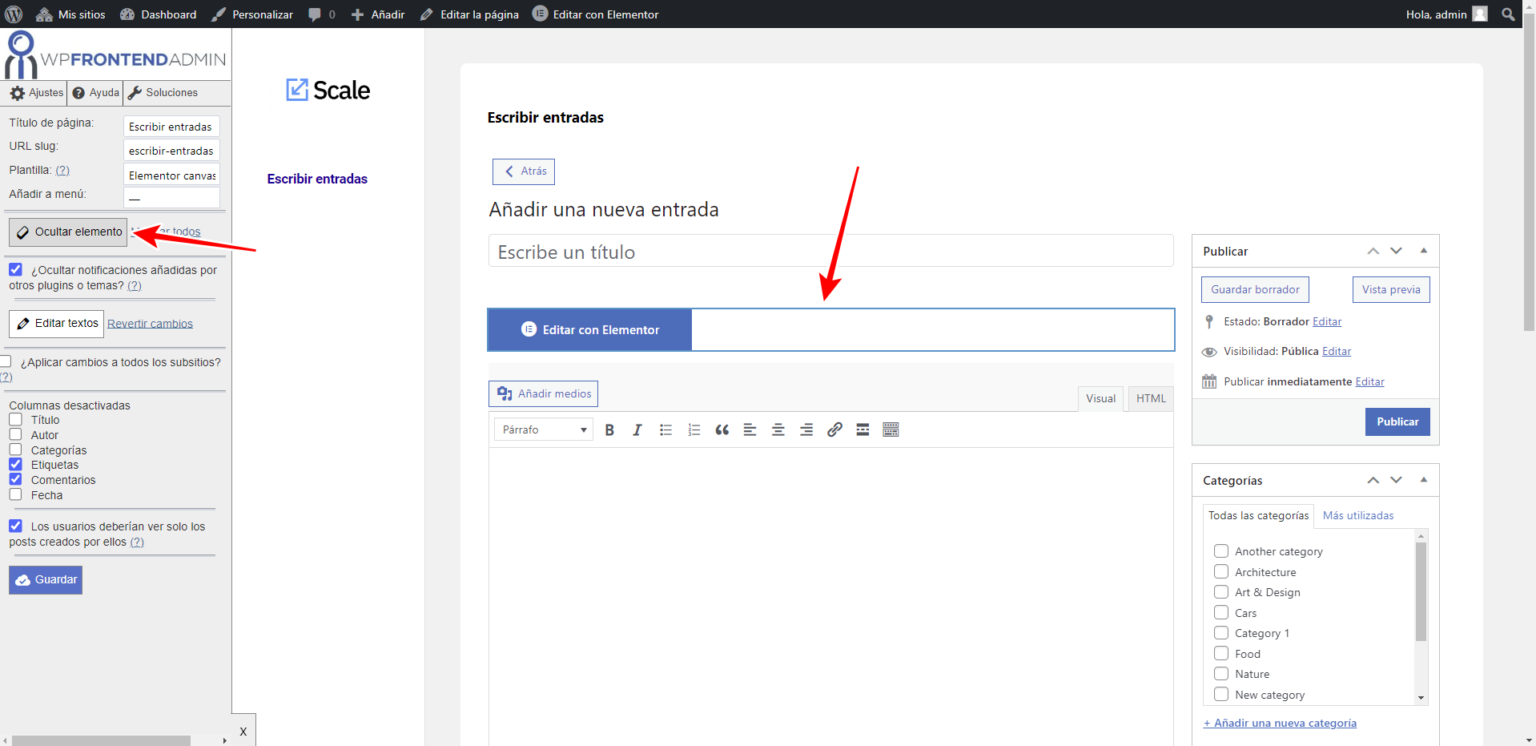Disable the Etiquetas column checkbox
The image size is (1536, 746).
[15, 464]
